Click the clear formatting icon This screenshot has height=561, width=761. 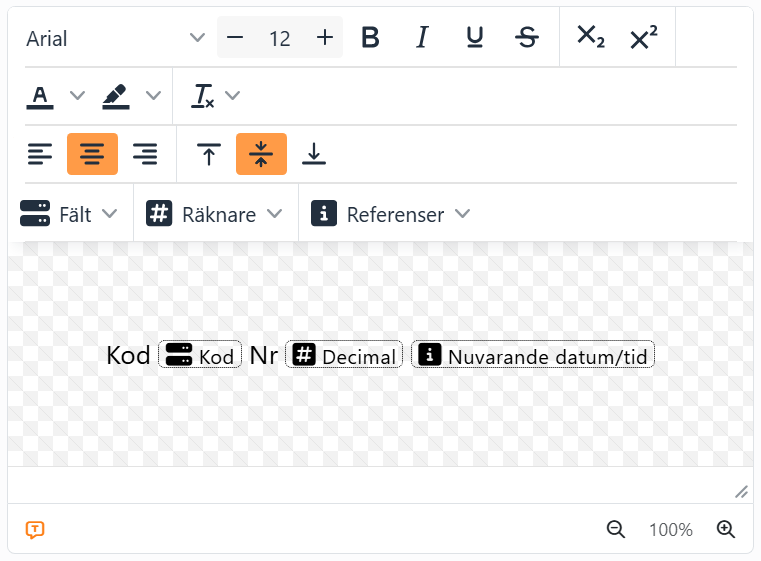[202, 96]
